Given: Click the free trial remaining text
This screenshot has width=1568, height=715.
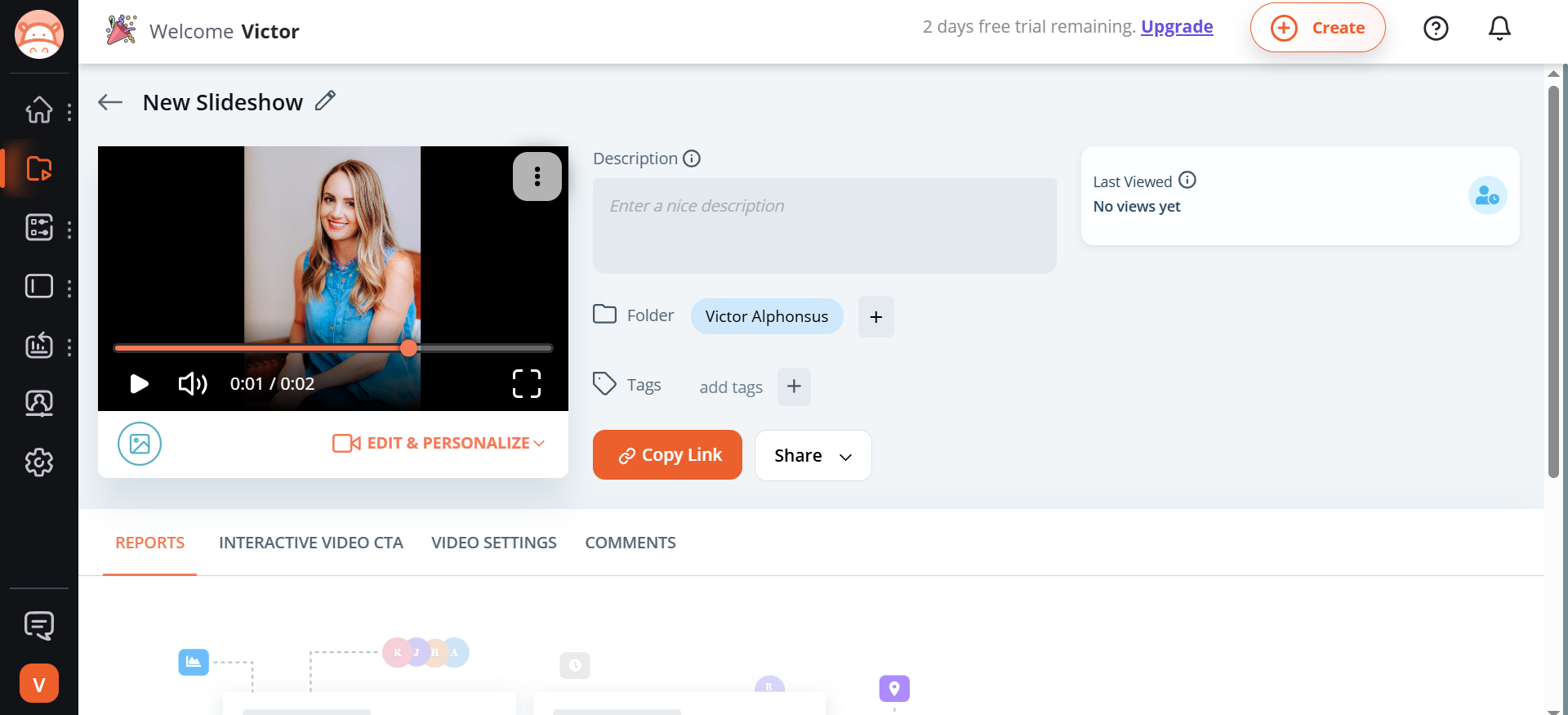Looking at the screenshot, I should pyautogui.click(x=1029, y=27).
